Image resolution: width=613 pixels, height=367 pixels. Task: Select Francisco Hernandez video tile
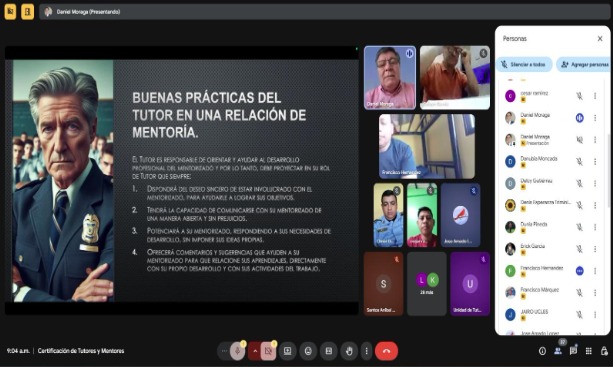click(427, 146)
